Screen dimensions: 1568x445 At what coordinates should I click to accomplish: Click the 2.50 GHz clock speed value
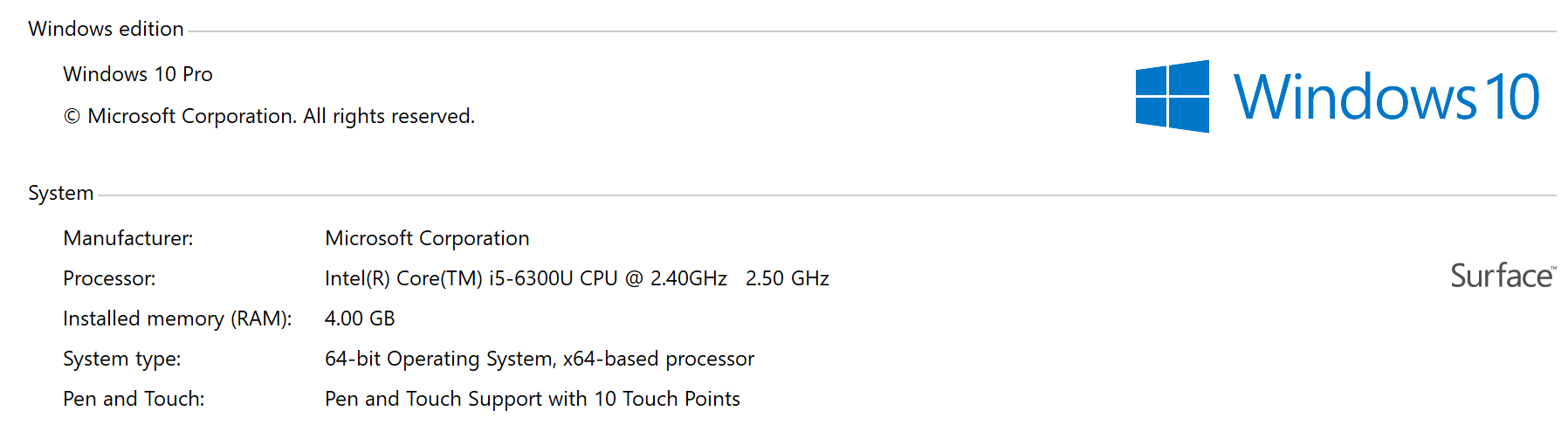point(787,278)
